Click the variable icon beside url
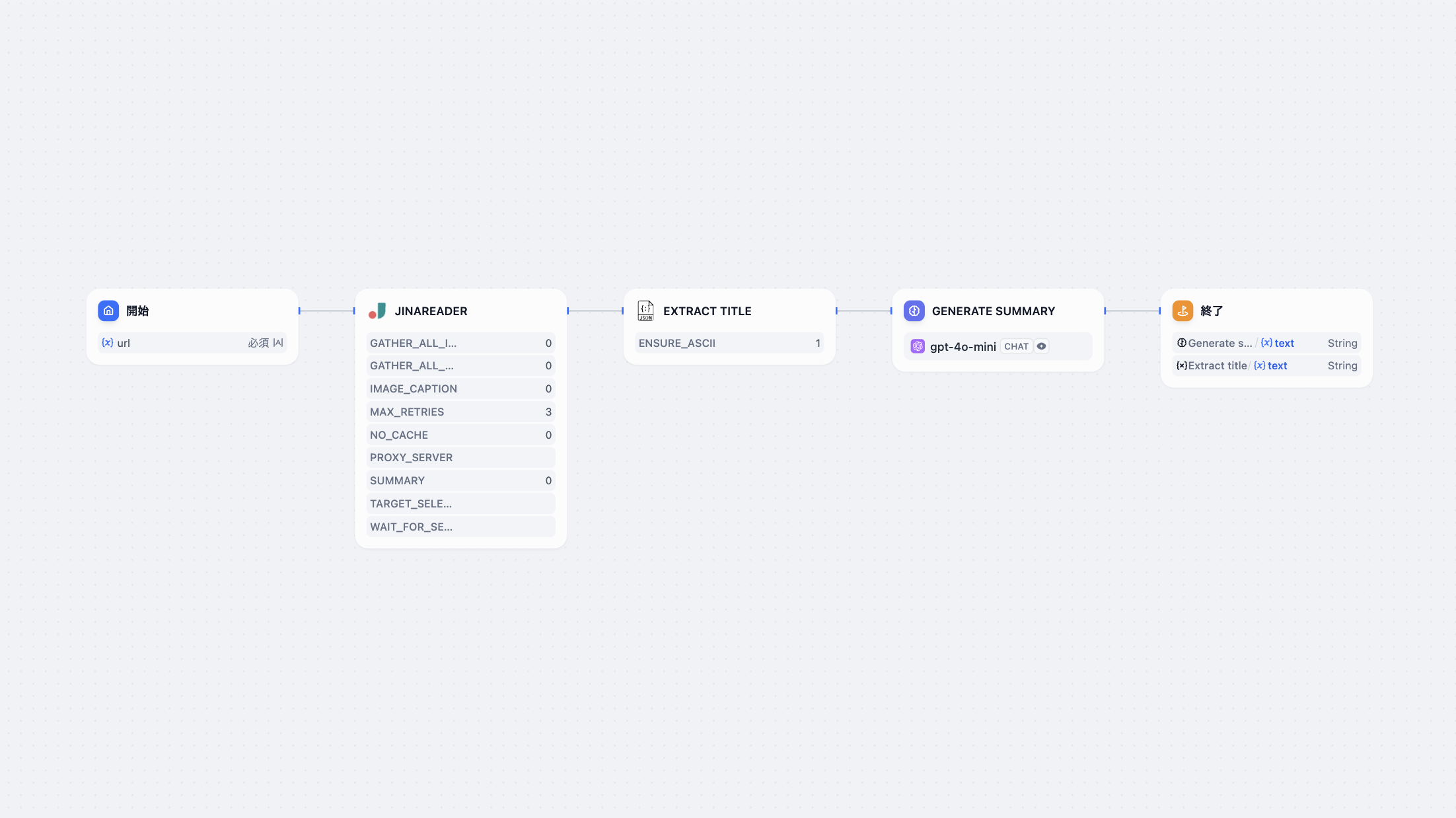The width and height of the screenshot is (1456, 818). point(107,343)
